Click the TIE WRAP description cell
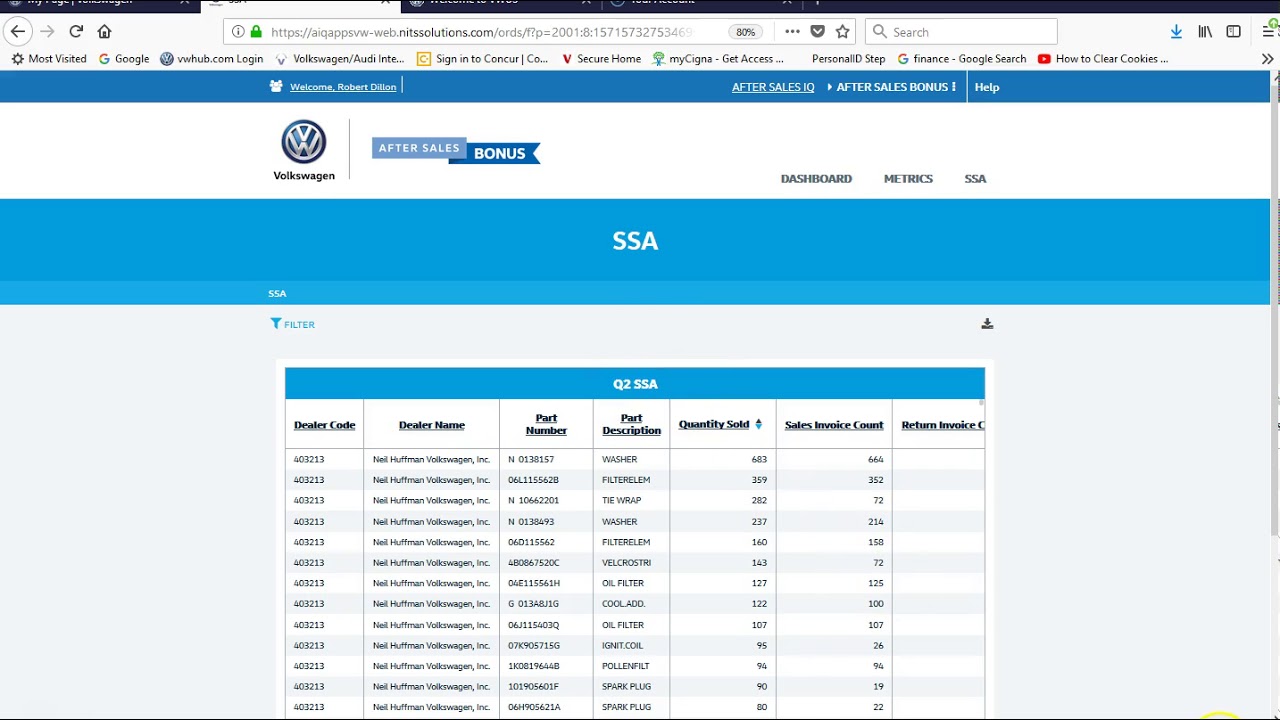The height and width of the screenshot is (720, 1280). (621, 501)
